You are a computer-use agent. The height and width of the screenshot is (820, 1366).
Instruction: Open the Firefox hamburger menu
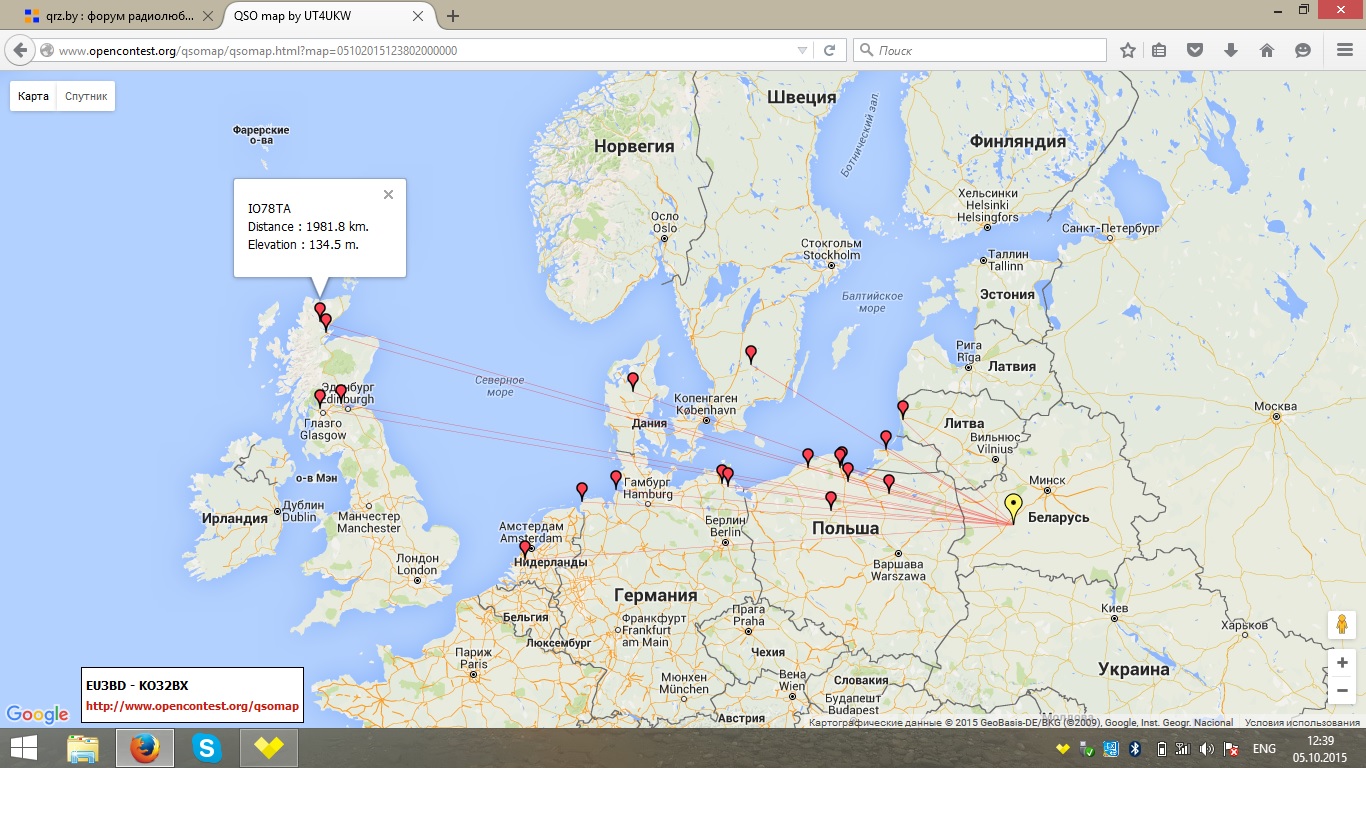point(1344,50)
